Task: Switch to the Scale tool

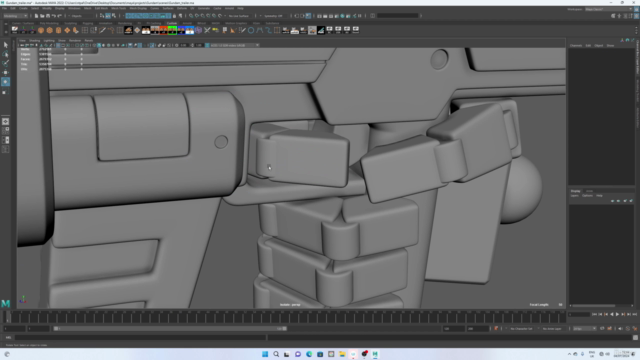Action: click(5, 91)
